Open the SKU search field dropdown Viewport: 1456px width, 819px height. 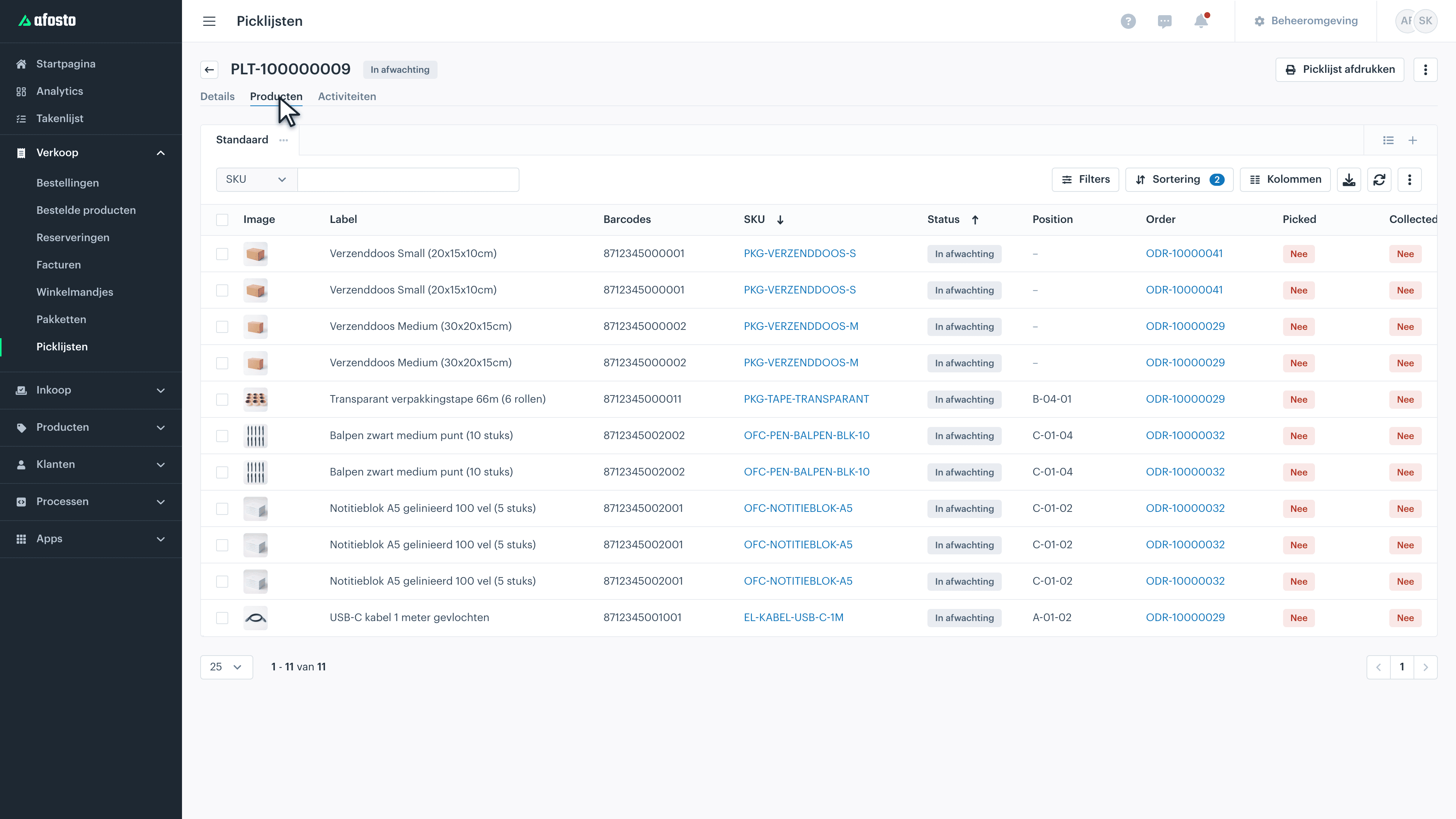pyautogui.click(x=257, y=180)
